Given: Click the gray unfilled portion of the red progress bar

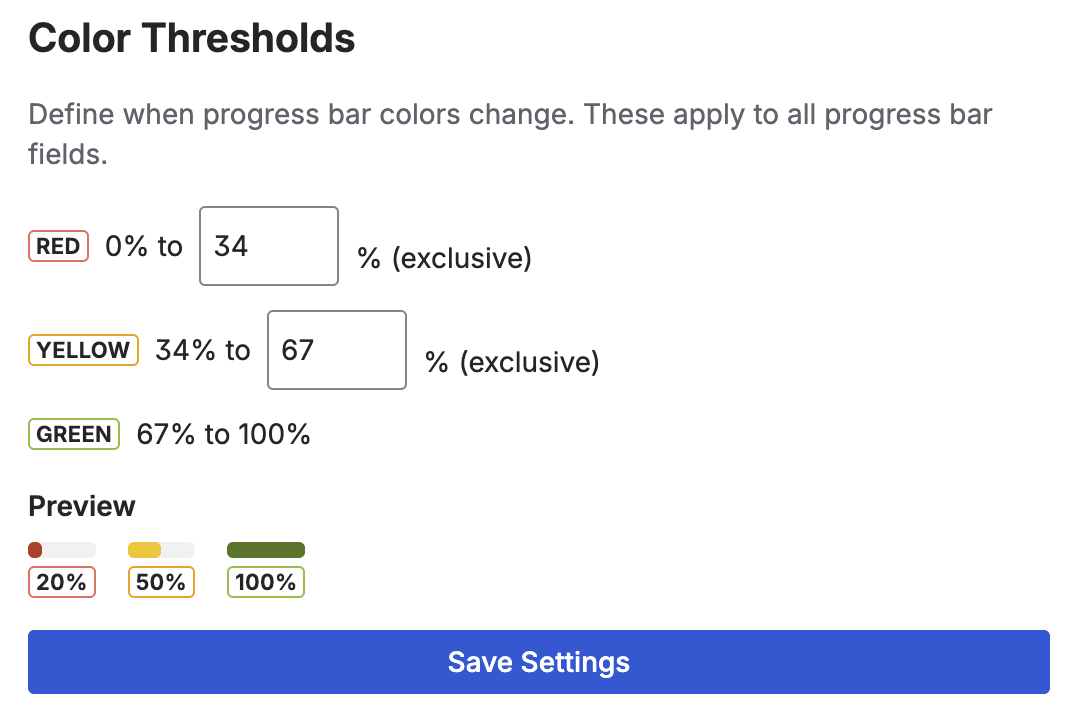Looking at the screenshot, I should [70, 549].
